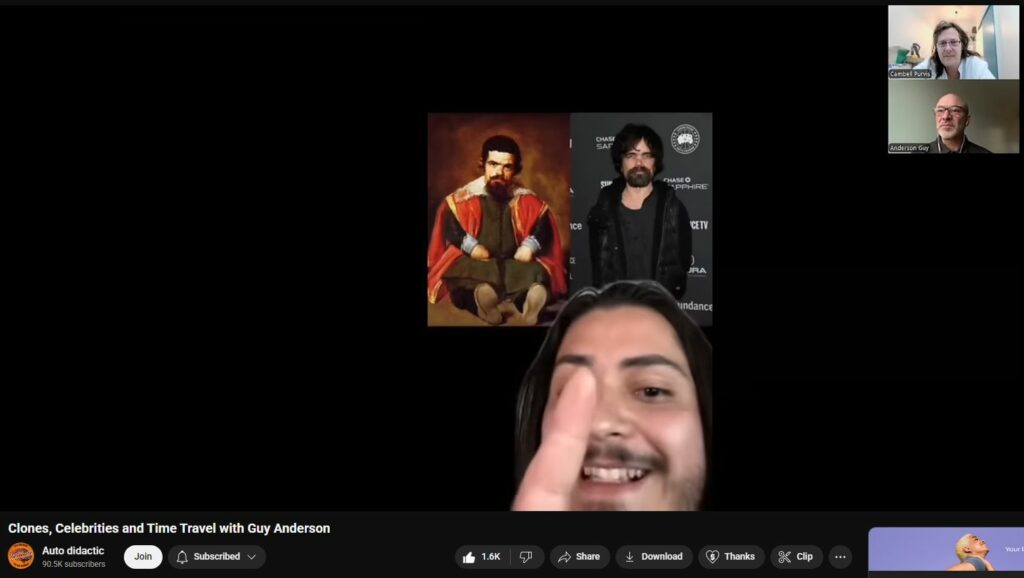Click the red carpet photo in the video
The width and height of the screenshot is (1024, 578).
[x=641, y=202]
